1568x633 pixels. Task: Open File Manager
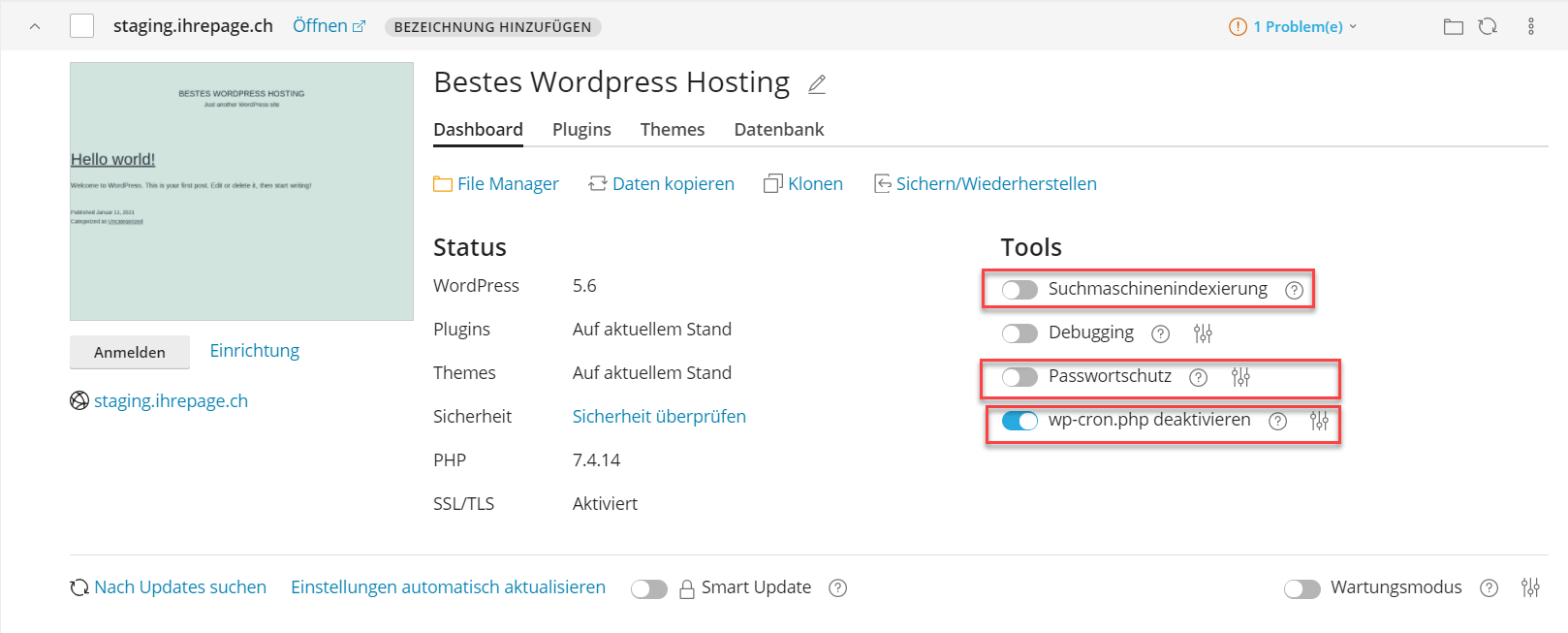[496, 184]
